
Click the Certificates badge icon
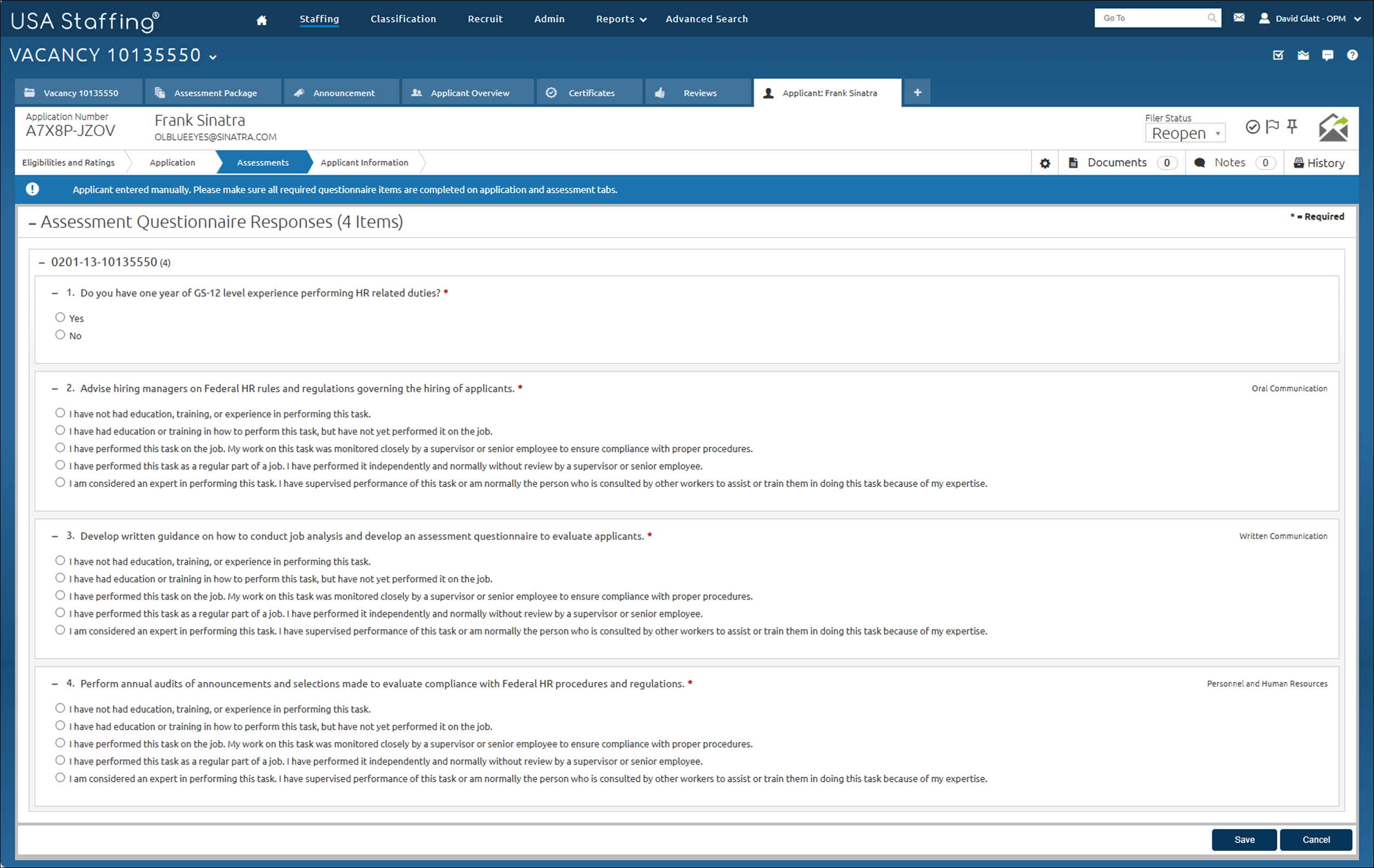click(x=551, y=92)
